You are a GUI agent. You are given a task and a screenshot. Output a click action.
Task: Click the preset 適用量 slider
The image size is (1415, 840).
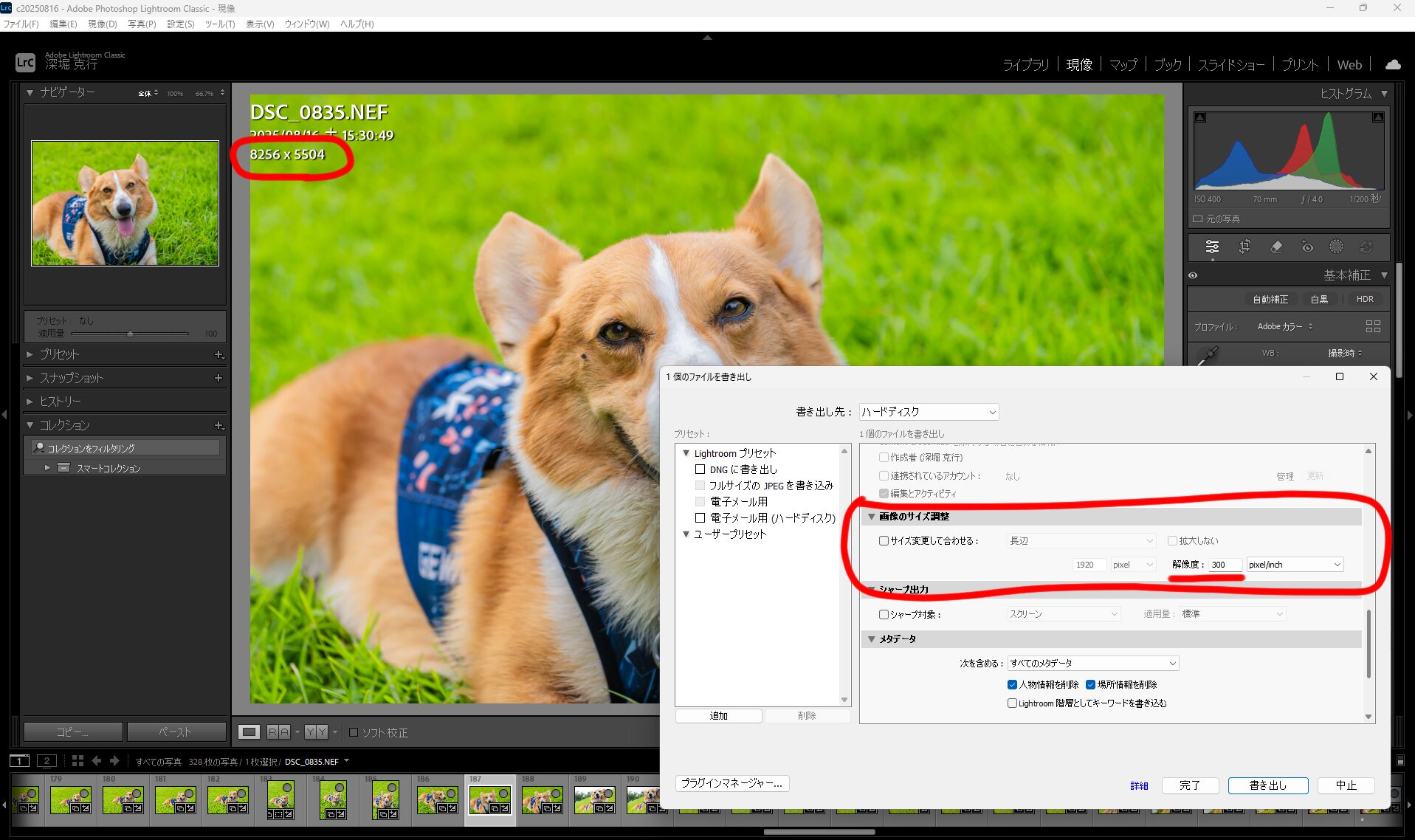coord(130,334)
